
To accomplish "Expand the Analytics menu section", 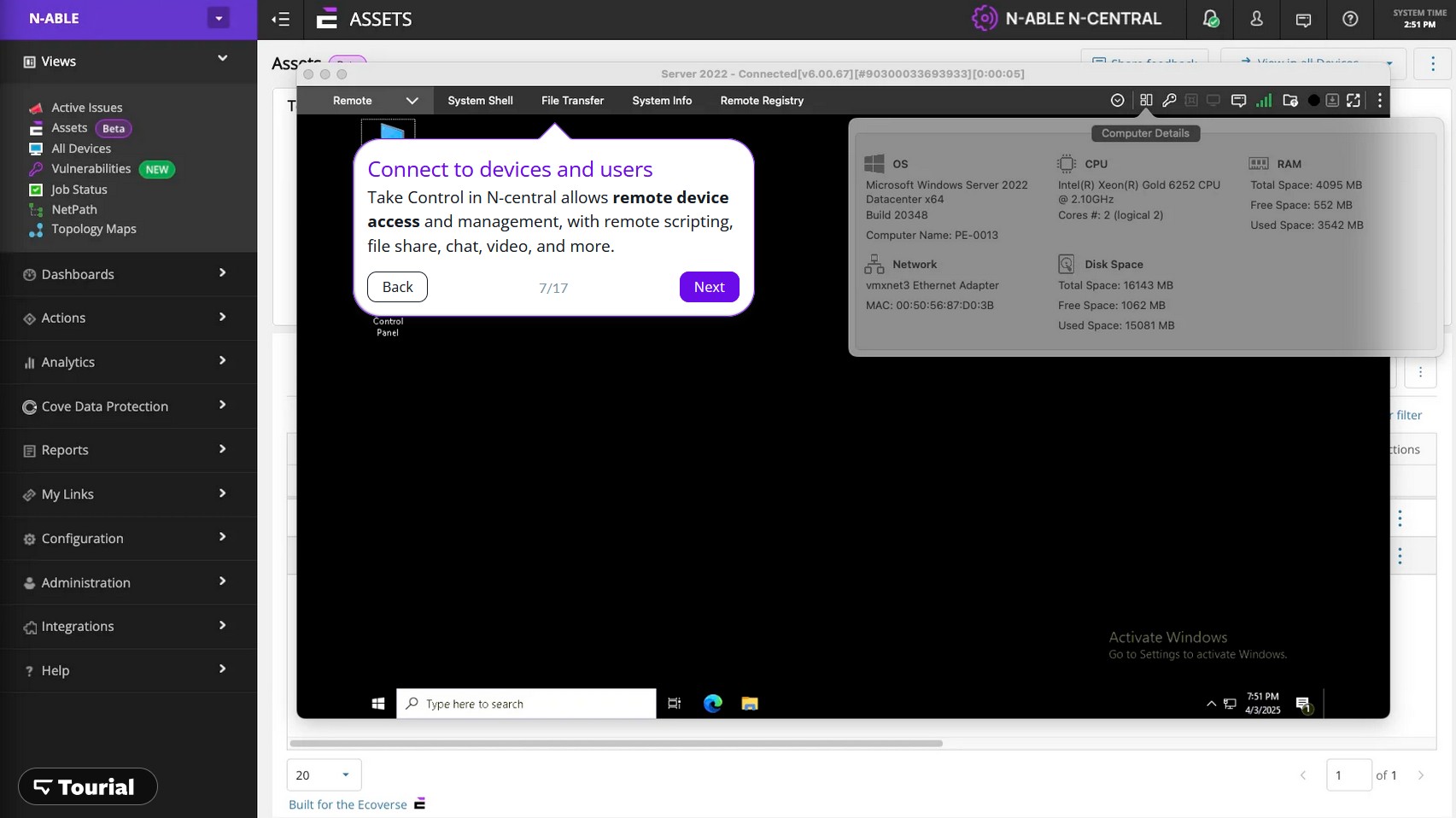I will (128, 362).
